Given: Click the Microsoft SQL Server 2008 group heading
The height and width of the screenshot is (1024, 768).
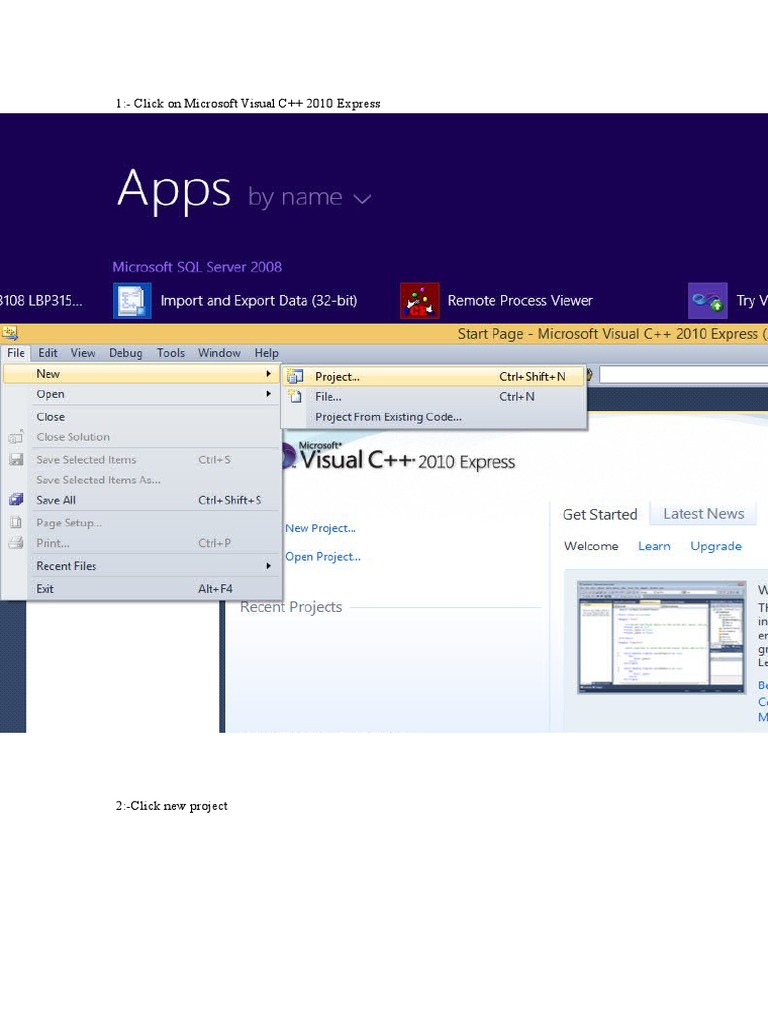Looking at the screenshot, I should 197,266.
